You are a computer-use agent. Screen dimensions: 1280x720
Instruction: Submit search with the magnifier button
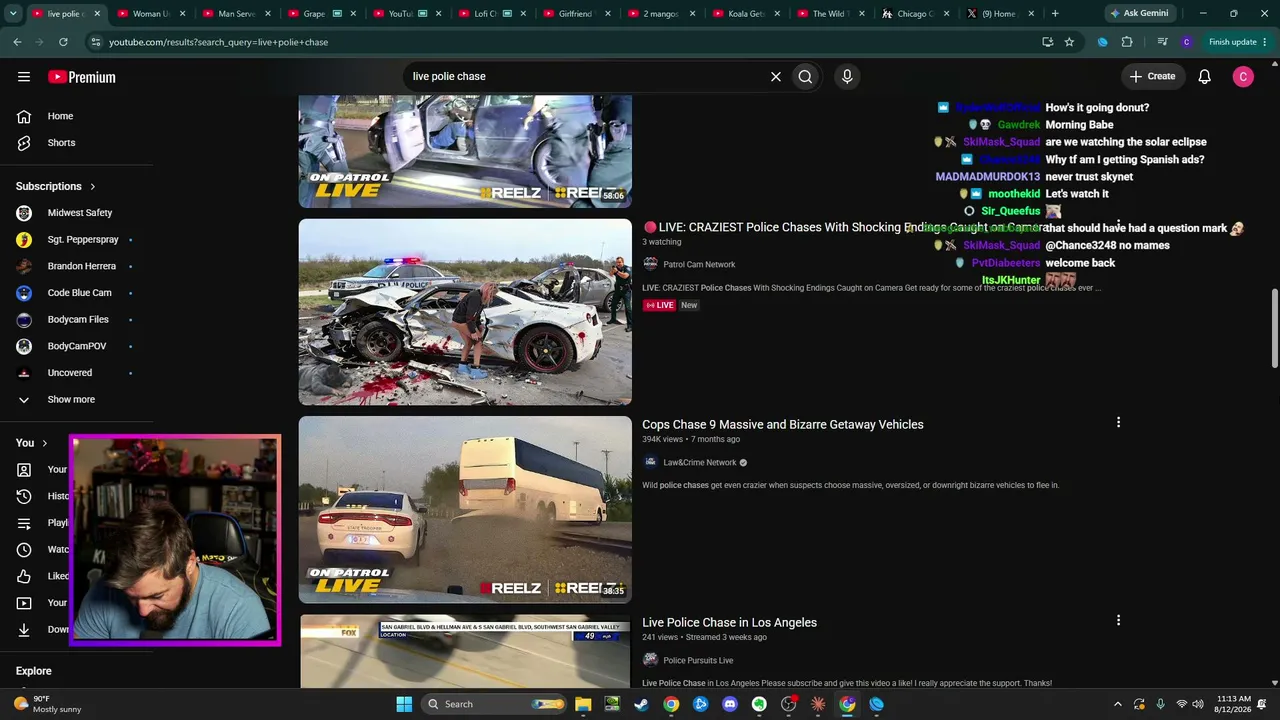(x=805, y=76)
